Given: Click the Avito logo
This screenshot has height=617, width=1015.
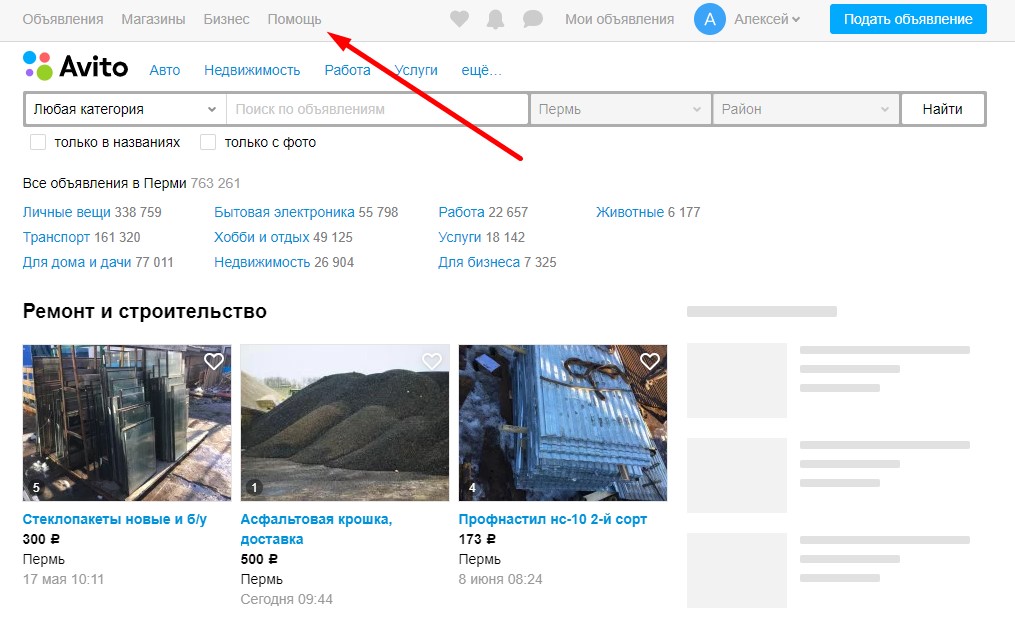Looking at the screenshot, I should click(x=76, y=66).
